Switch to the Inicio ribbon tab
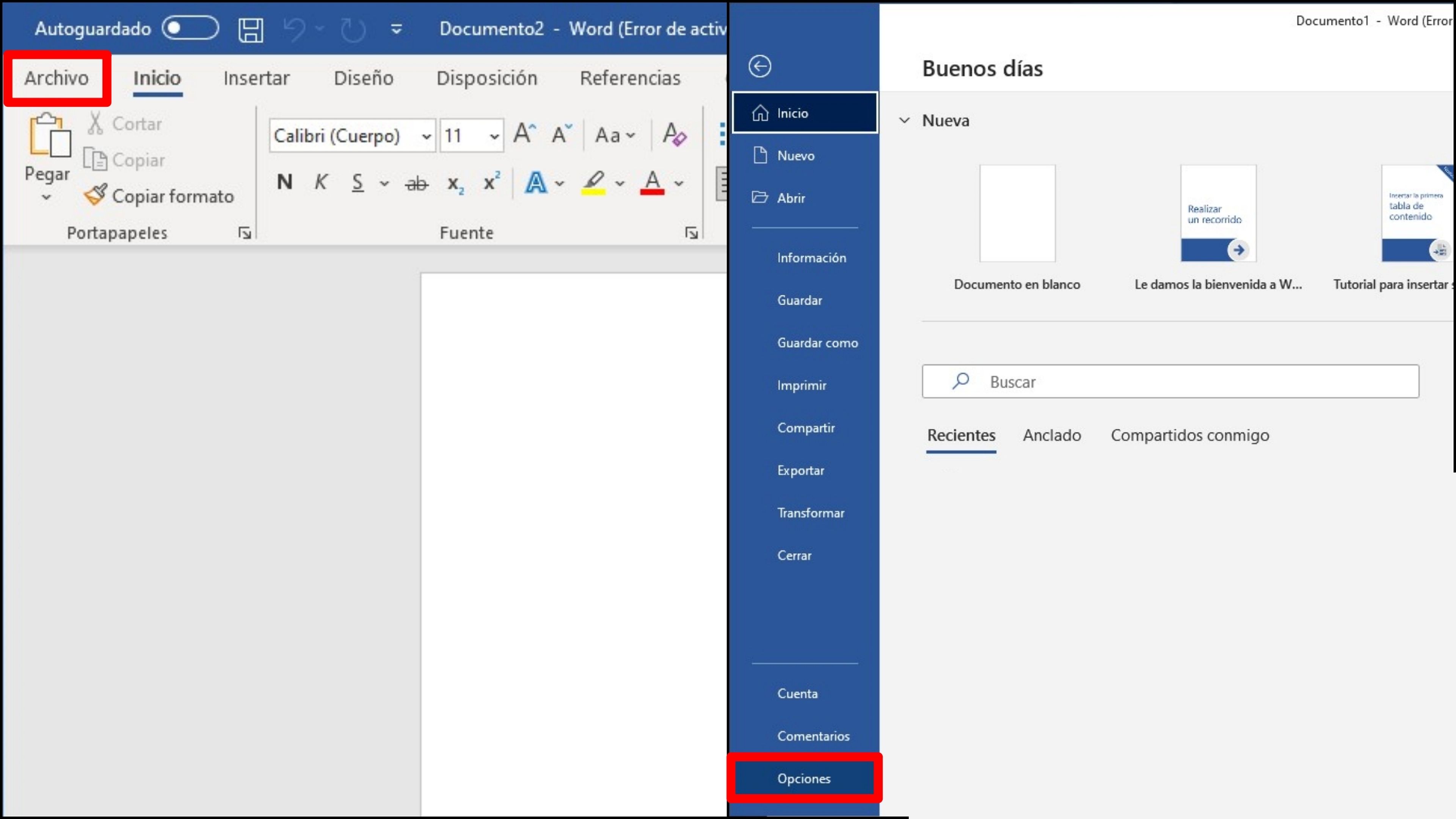The width and height of the screenshot is (1456, 819). (x=157, y=78)
